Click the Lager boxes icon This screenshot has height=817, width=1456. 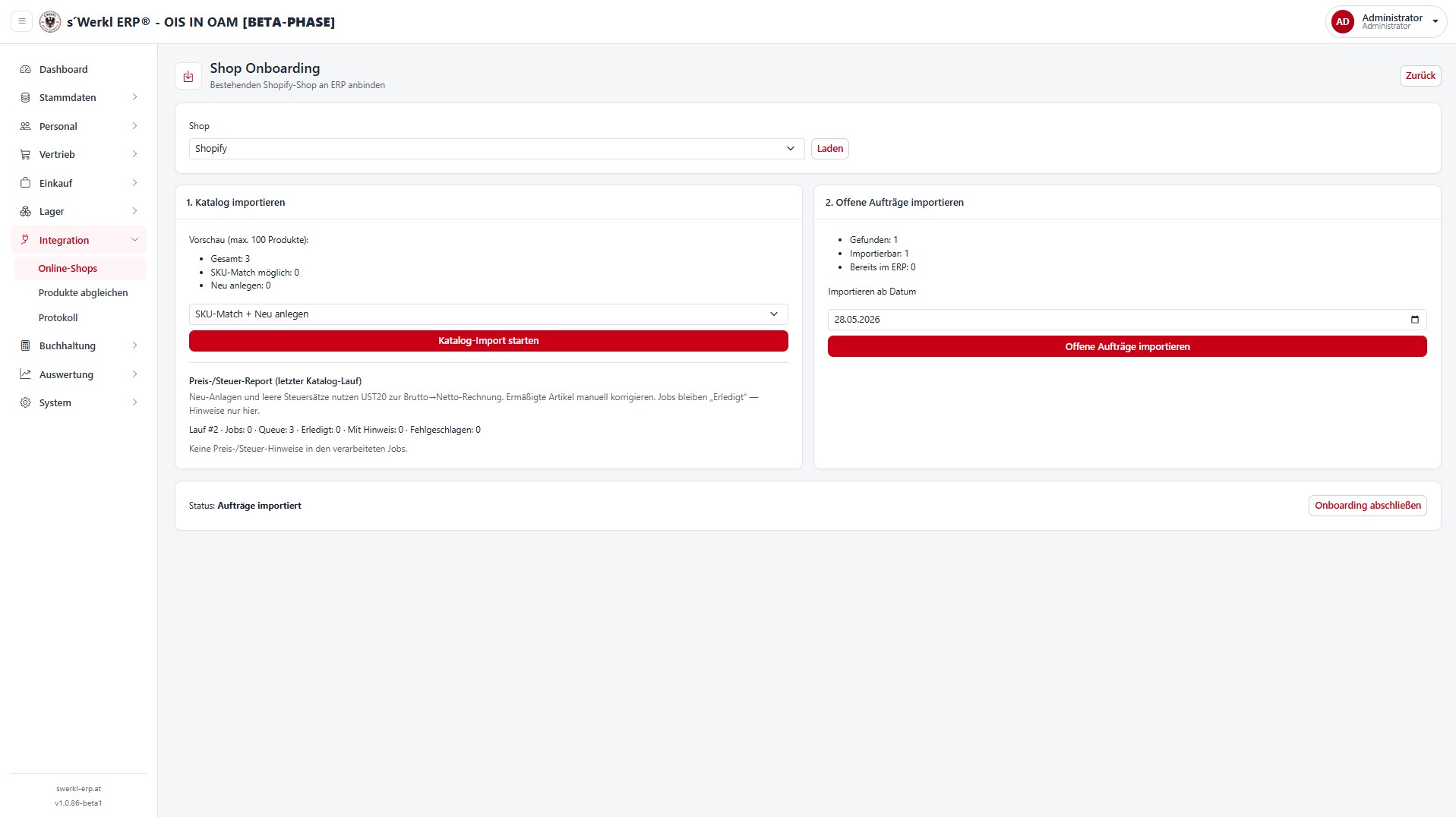click(25, 211)
